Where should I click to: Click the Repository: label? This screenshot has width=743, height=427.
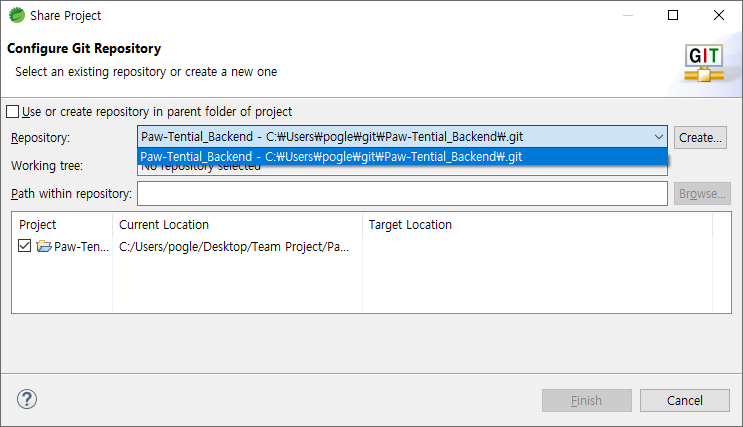[x=40, y=138]
